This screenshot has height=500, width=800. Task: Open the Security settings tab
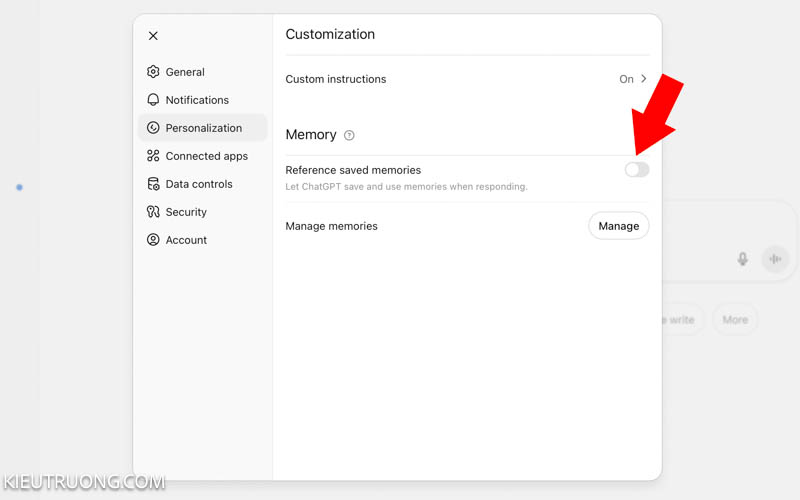[x=186, y=212]
